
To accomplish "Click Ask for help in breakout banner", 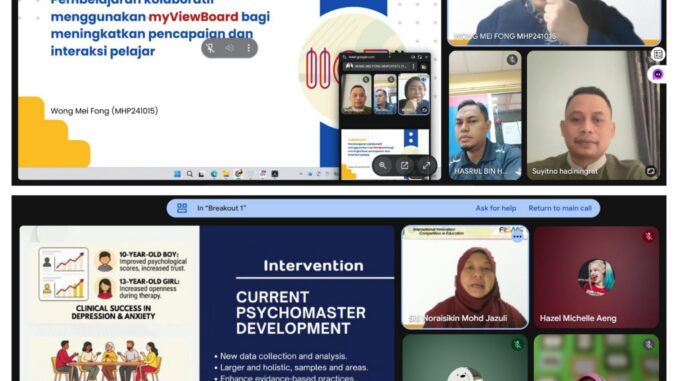I will coord(496,208).
